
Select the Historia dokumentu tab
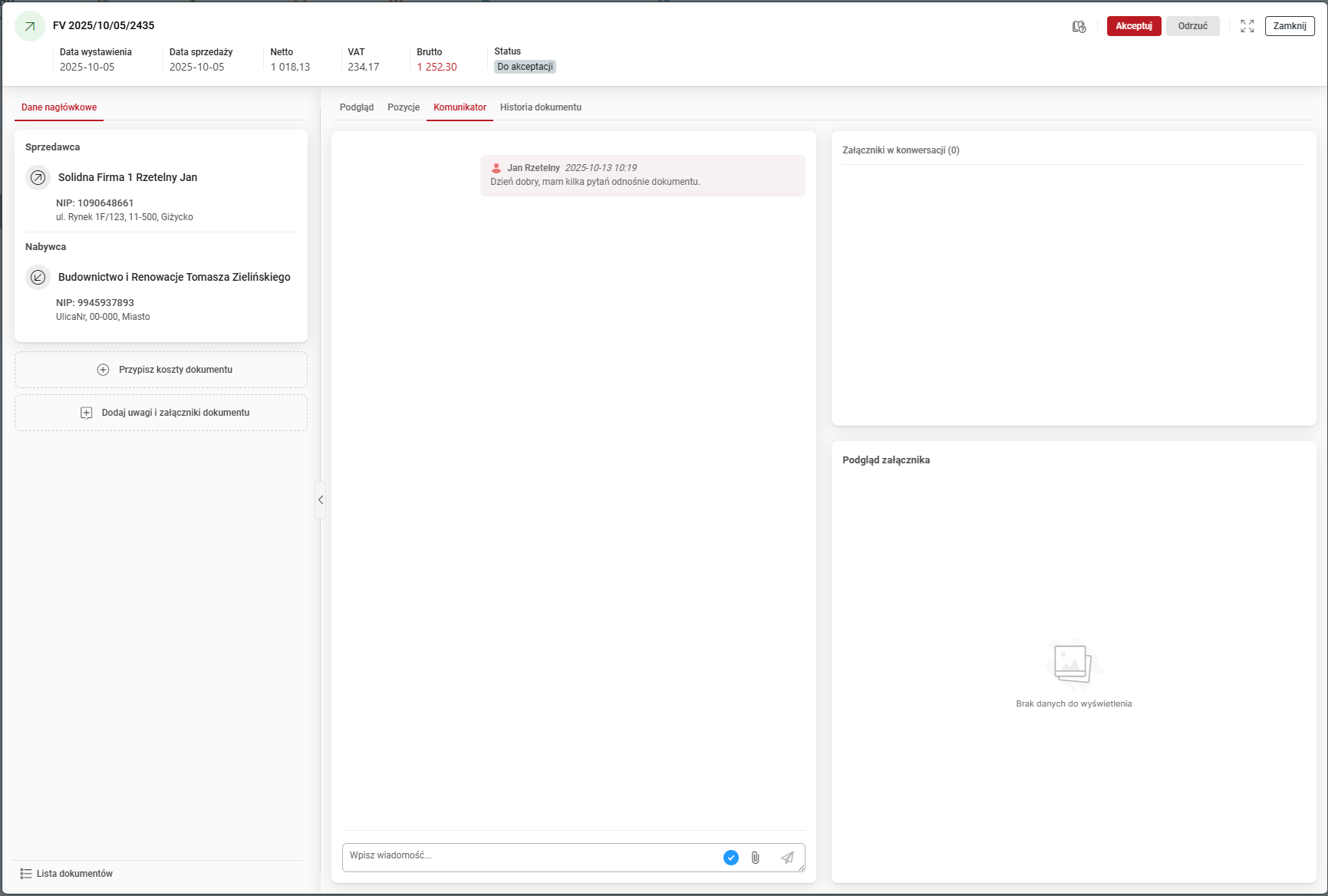(540, 107)
